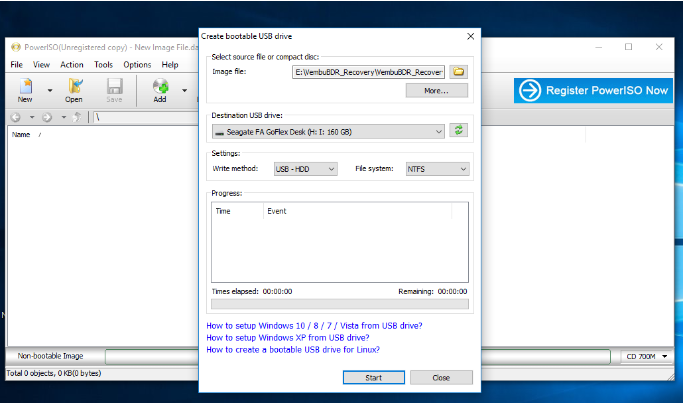Open the dropdown arrow next to New
Image resolution: width=683 pixels, height=406 pixels.
[x=50, y=91]
